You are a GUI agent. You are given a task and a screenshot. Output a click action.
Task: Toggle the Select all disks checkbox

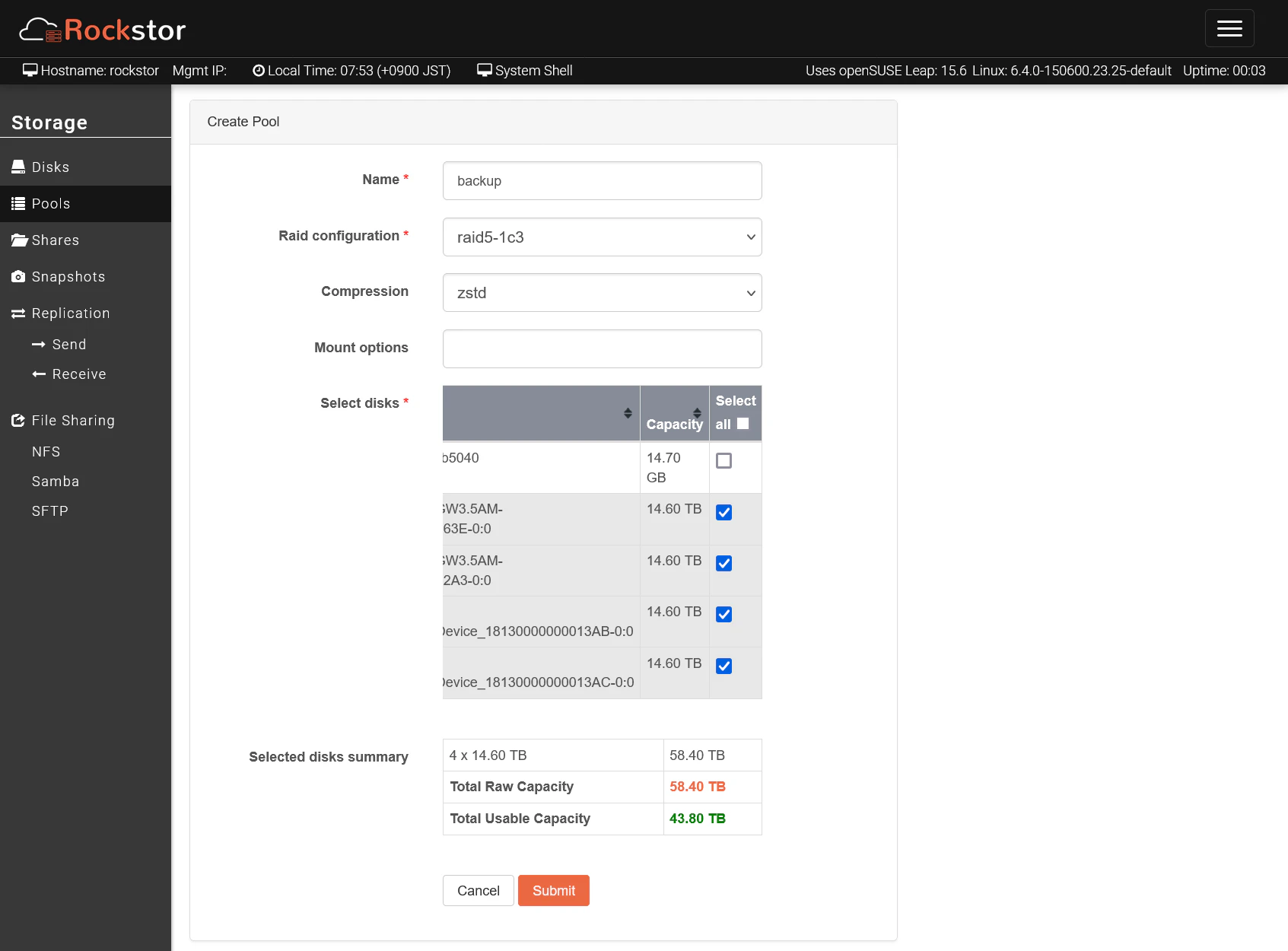[x=743, y=424]
